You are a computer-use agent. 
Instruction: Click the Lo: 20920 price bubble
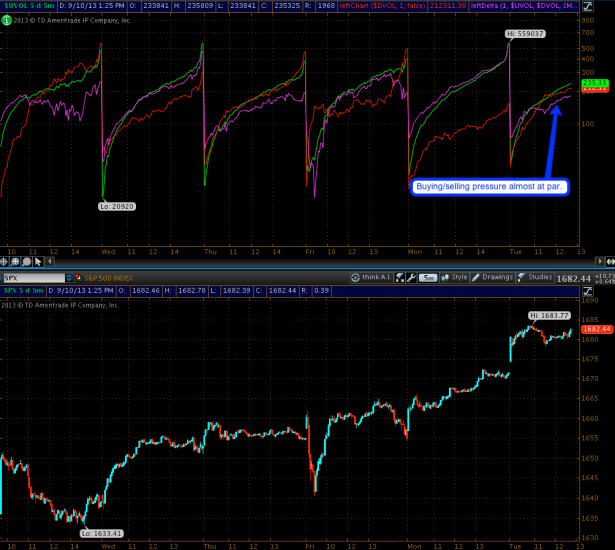pos(117,206)
